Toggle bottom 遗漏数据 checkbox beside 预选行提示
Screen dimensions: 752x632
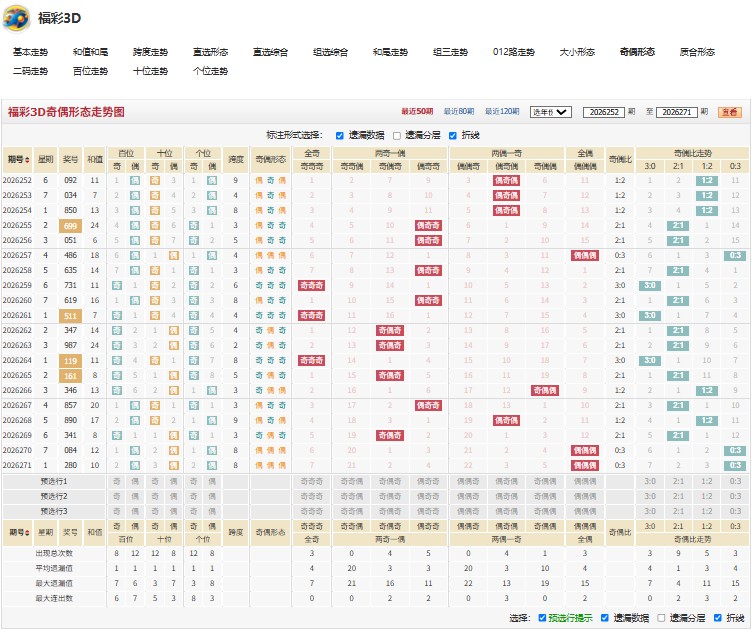pos(605,618)
